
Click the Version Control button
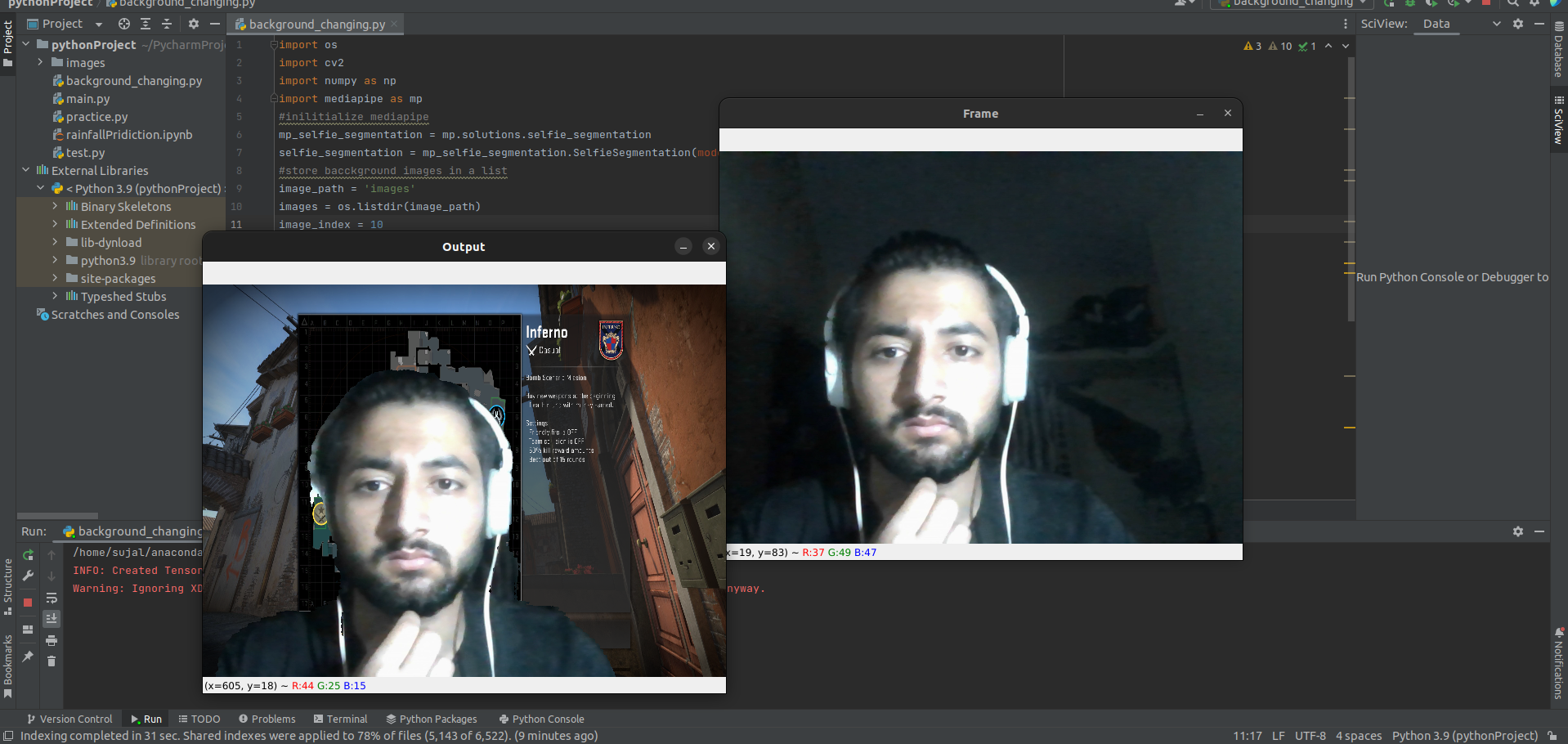(x=70, y=719)
